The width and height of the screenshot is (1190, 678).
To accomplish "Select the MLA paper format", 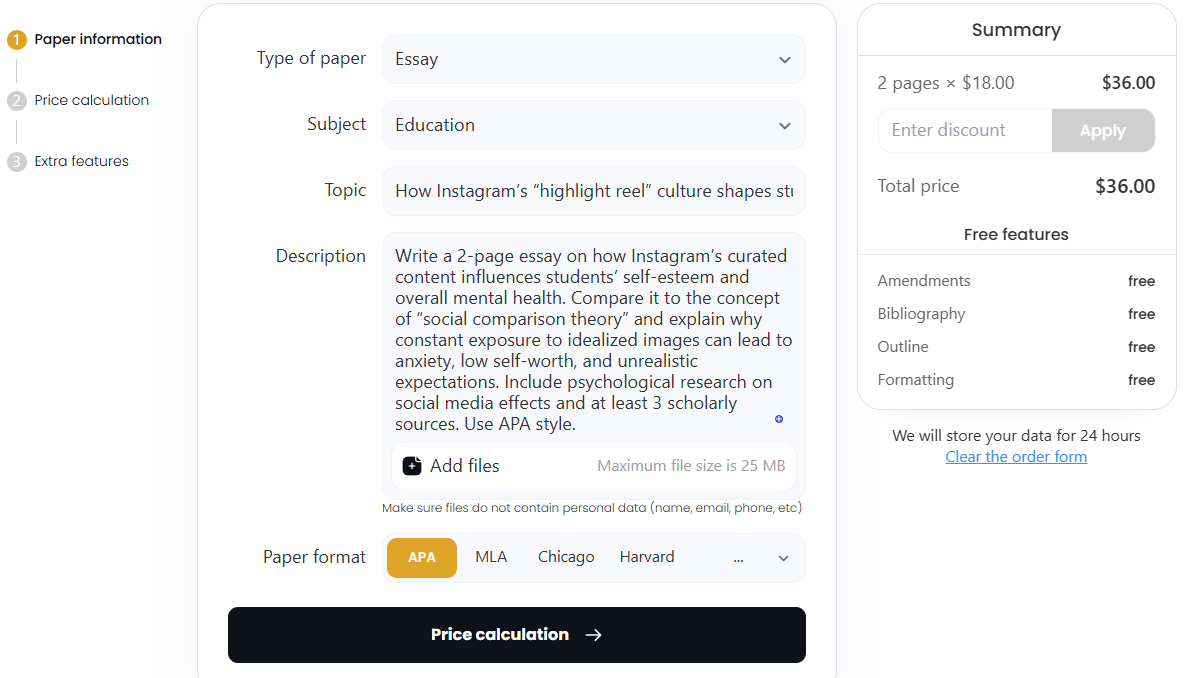I will coord(491,557).
